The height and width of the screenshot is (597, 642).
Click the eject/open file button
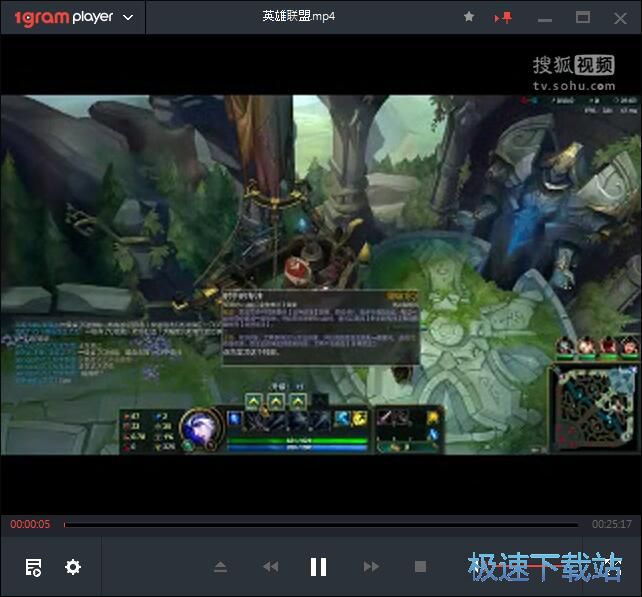[x=220, y=567]
